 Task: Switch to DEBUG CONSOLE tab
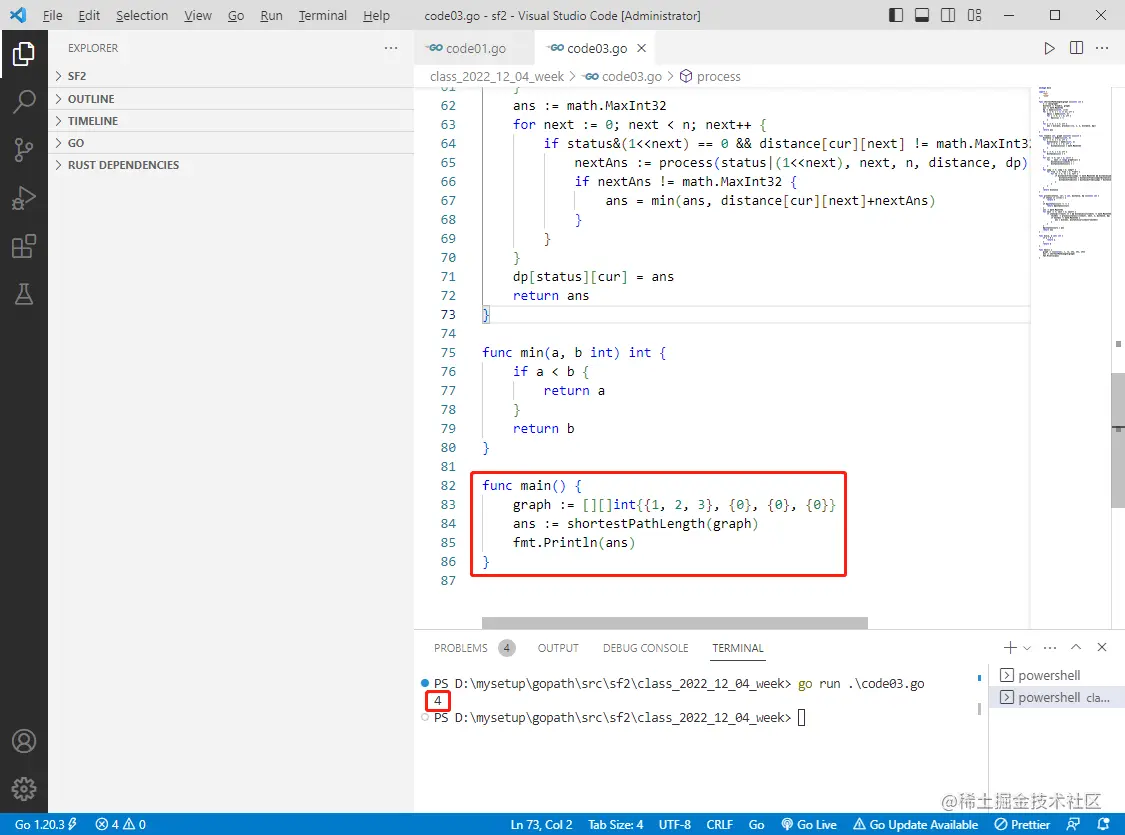tap(645, 648)
